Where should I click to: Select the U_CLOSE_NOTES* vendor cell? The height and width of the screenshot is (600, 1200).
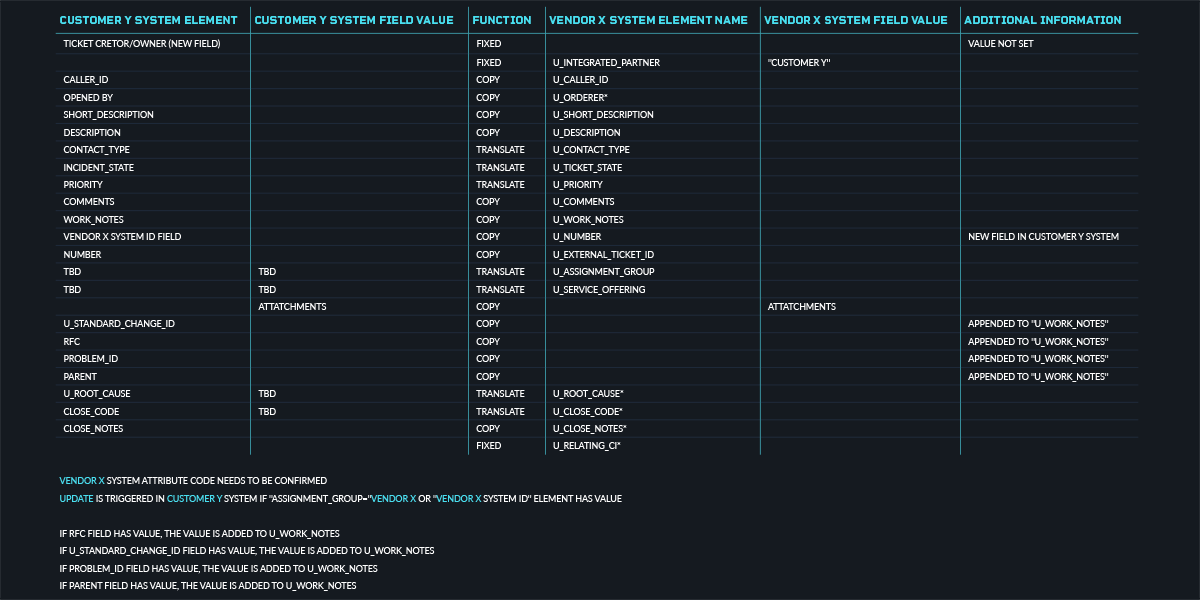[590, 429]
